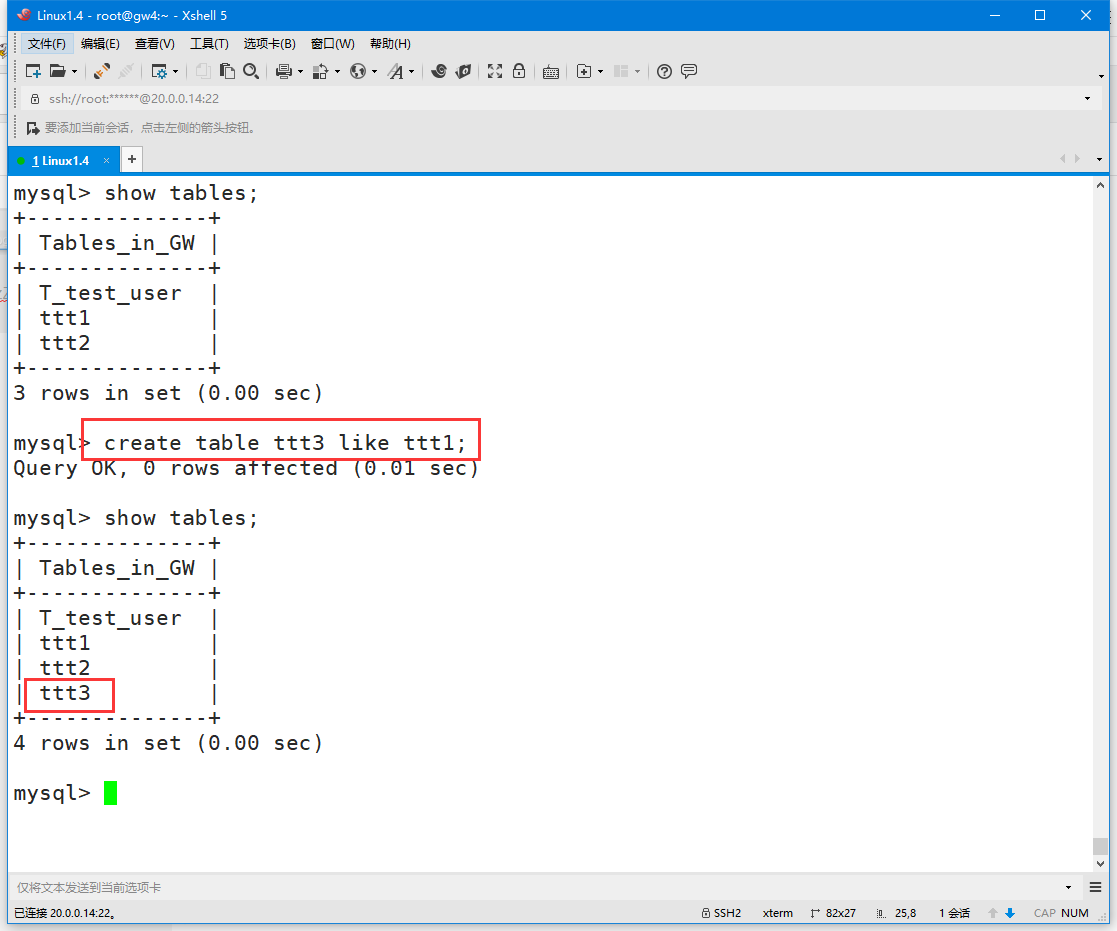Viewport: 1117px width, 931px height.
Task: Click the plus button to add tab
Action: coord(132,160)
